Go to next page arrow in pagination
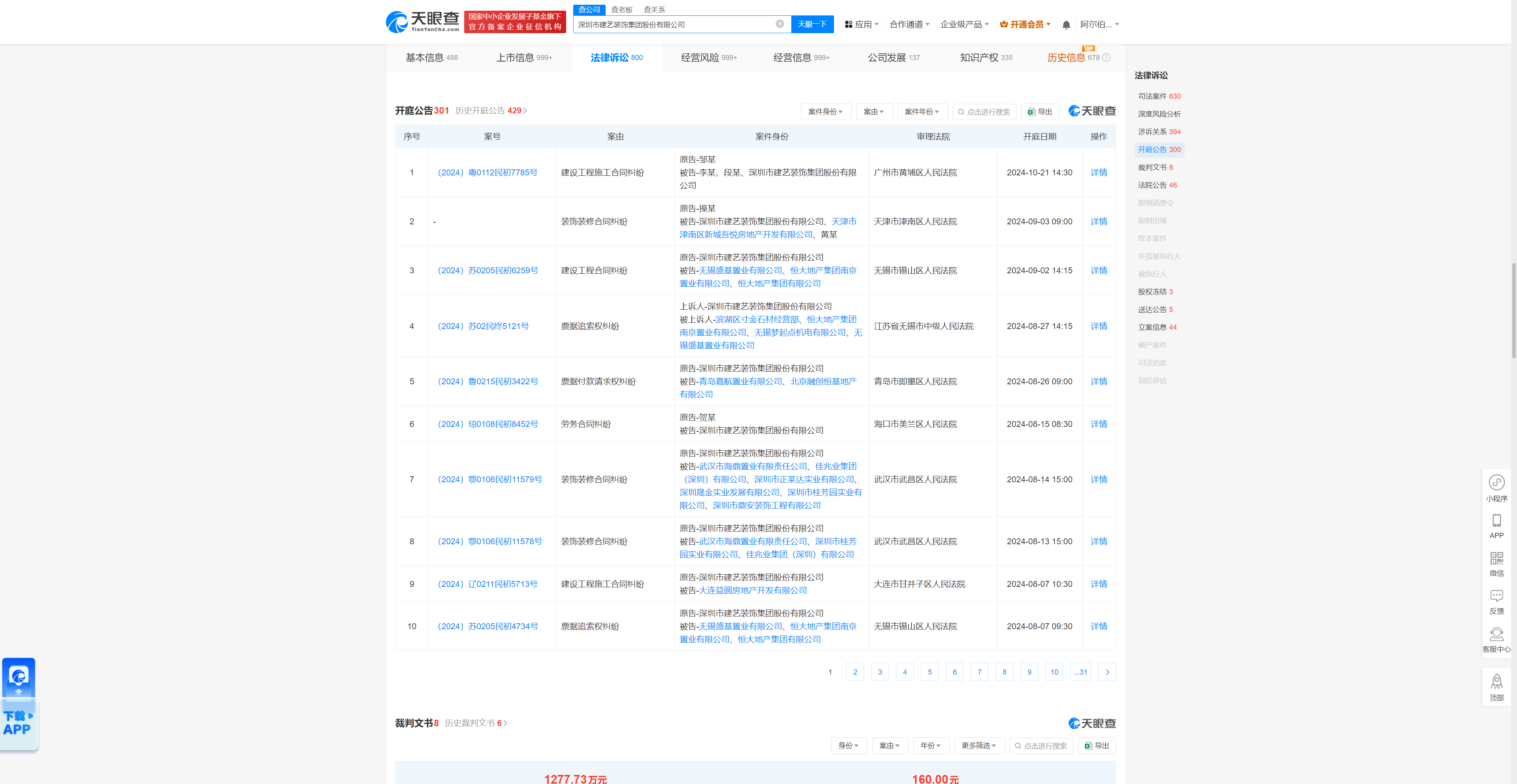This screenshot has width=1517, height=784. pyautogui.click(x=1107, y=672)
